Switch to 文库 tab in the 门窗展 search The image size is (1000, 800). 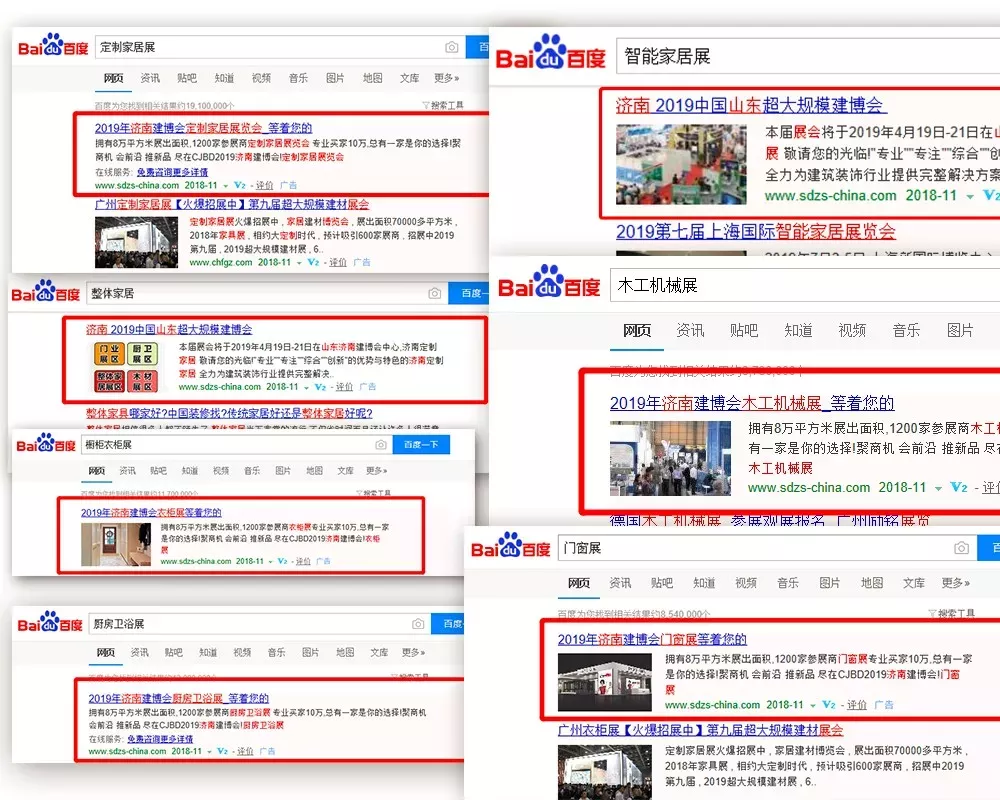(x=914, y=582)
